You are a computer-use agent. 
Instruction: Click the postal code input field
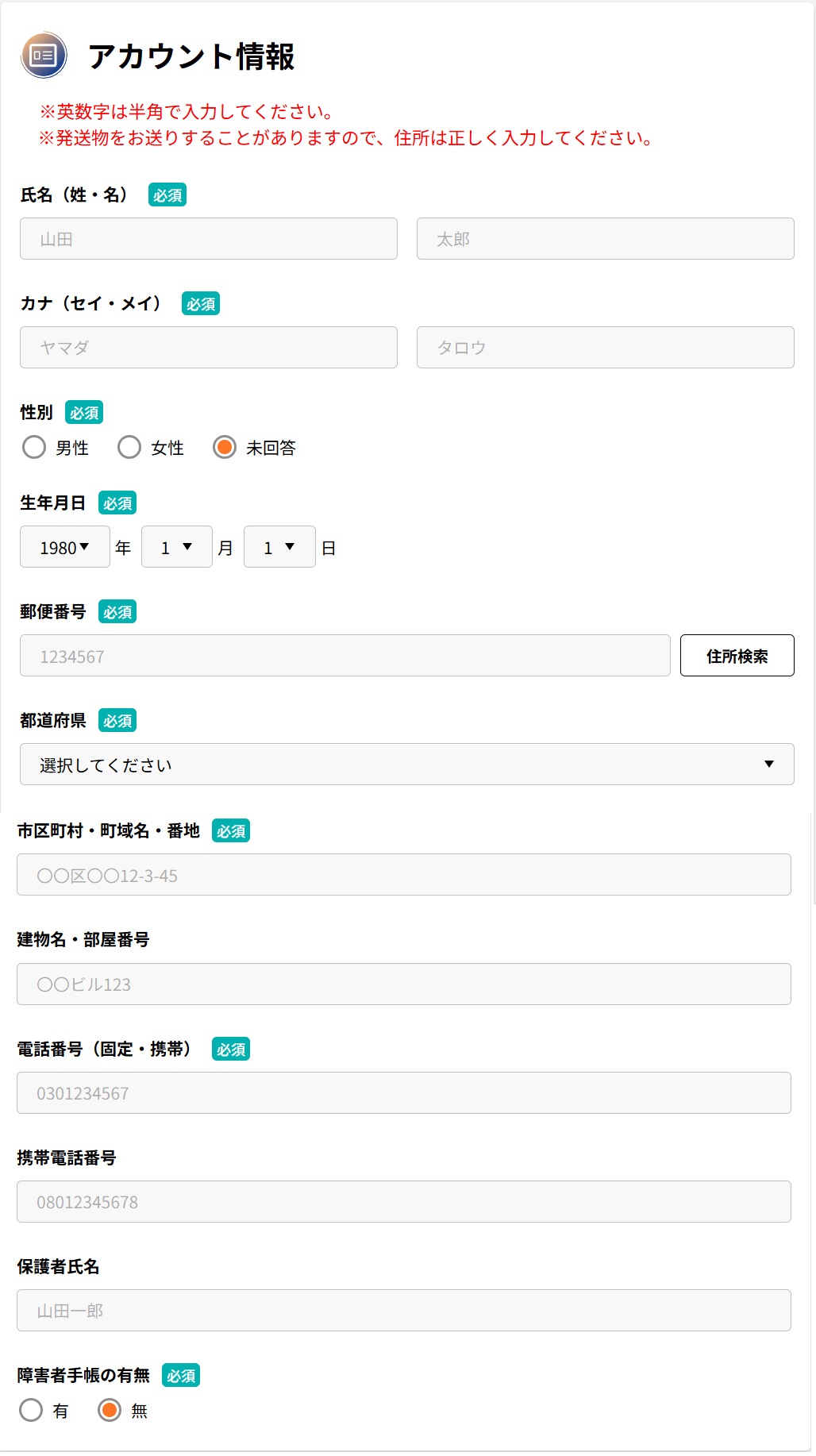coord(345,656)
